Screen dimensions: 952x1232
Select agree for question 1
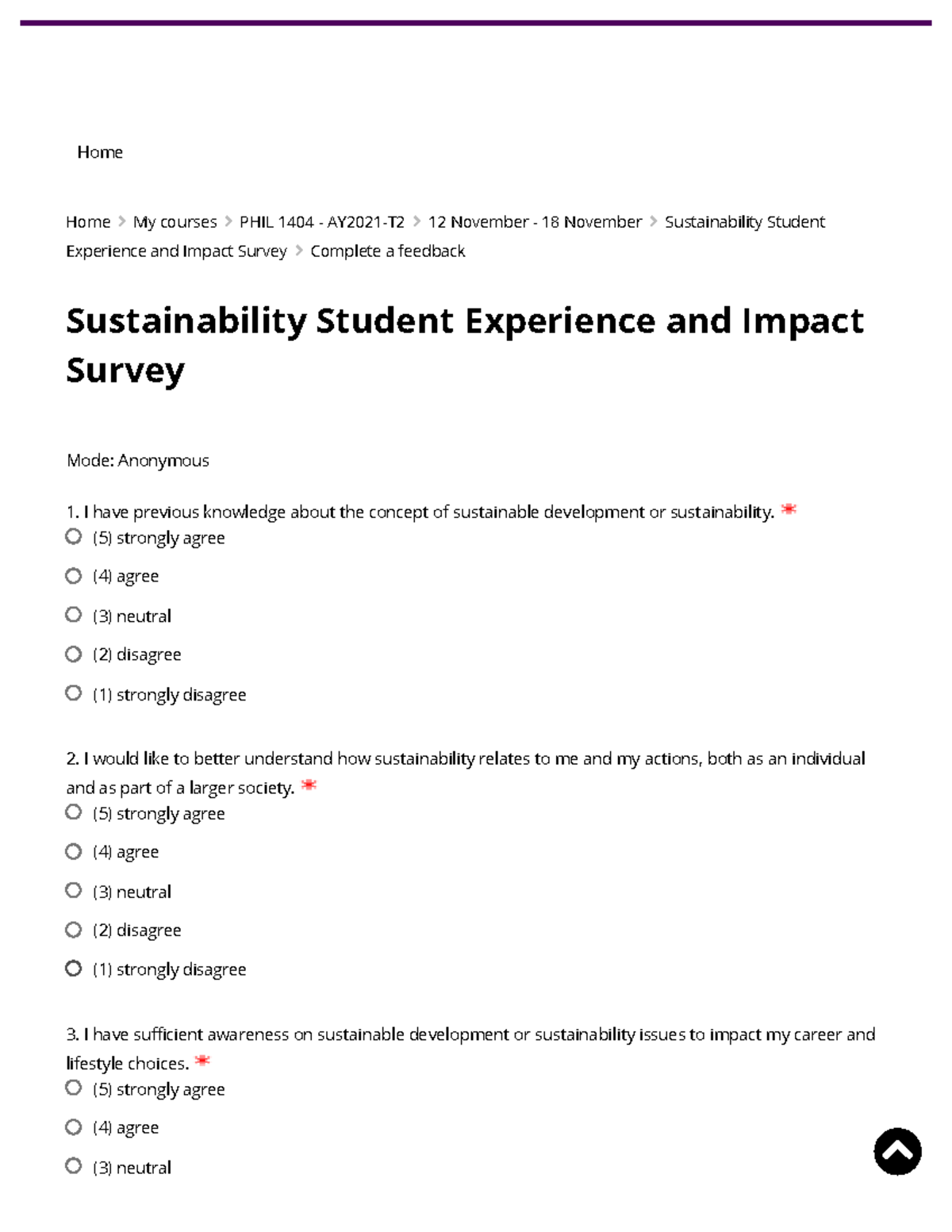(x=74, y=576)
